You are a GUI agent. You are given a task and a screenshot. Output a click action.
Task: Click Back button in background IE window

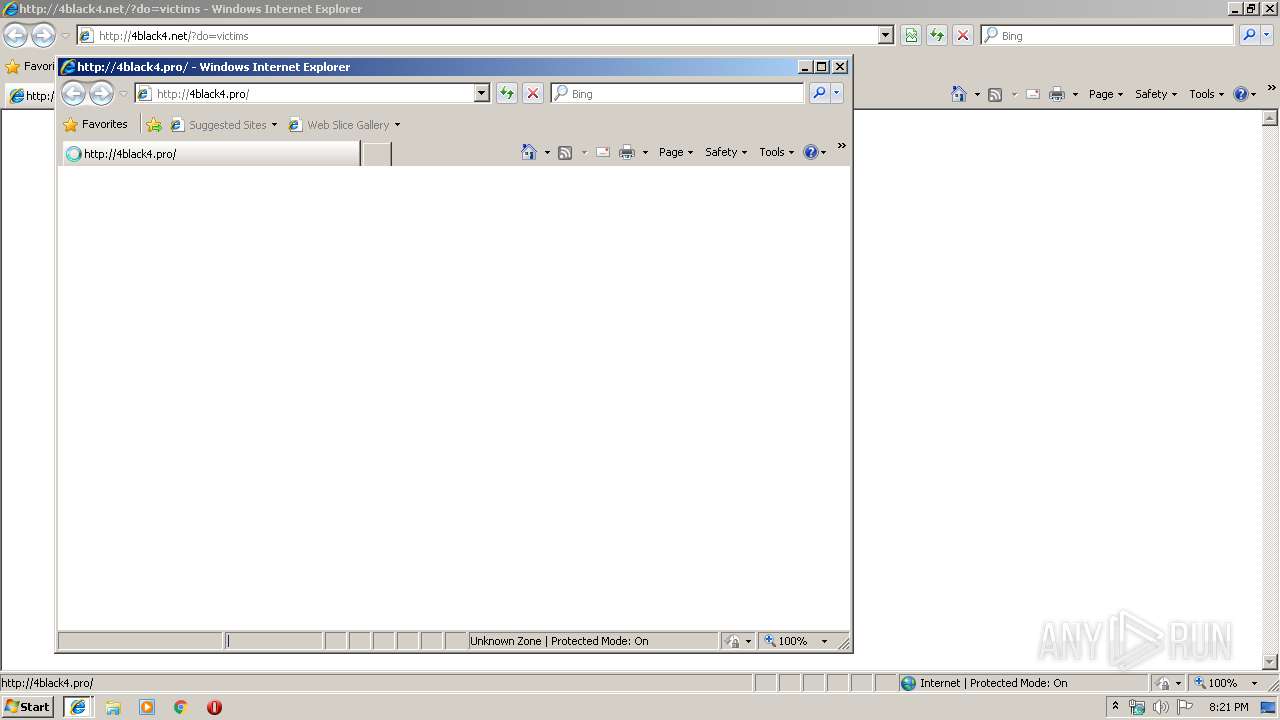click(x=15, y=35)
